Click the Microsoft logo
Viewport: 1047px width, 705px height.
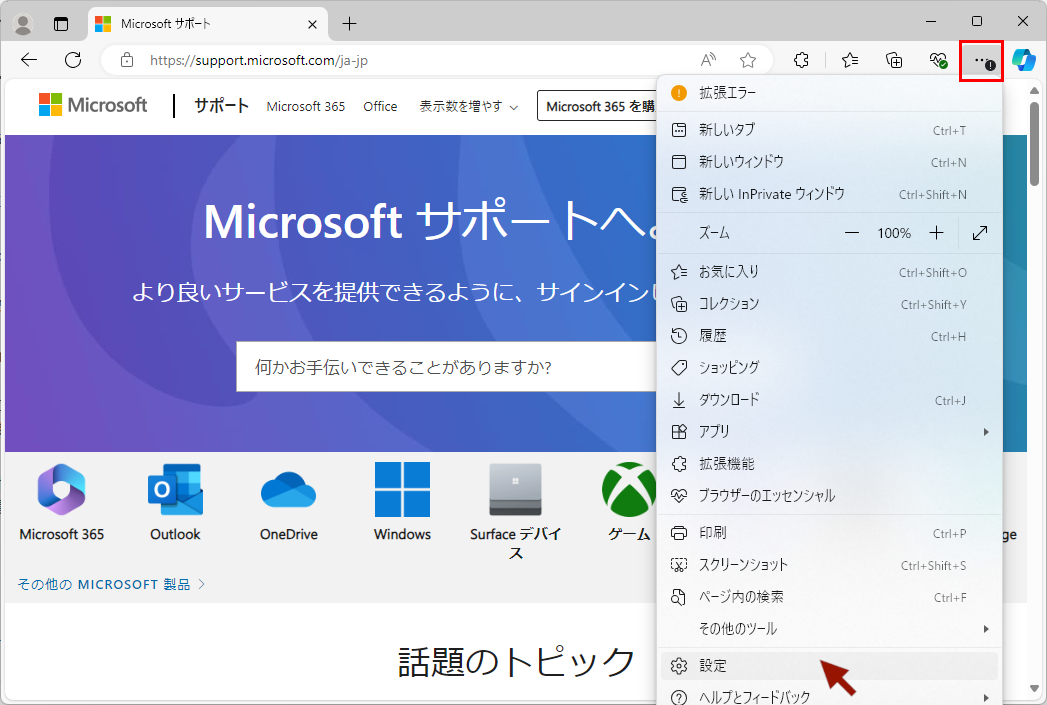point(93,105)
